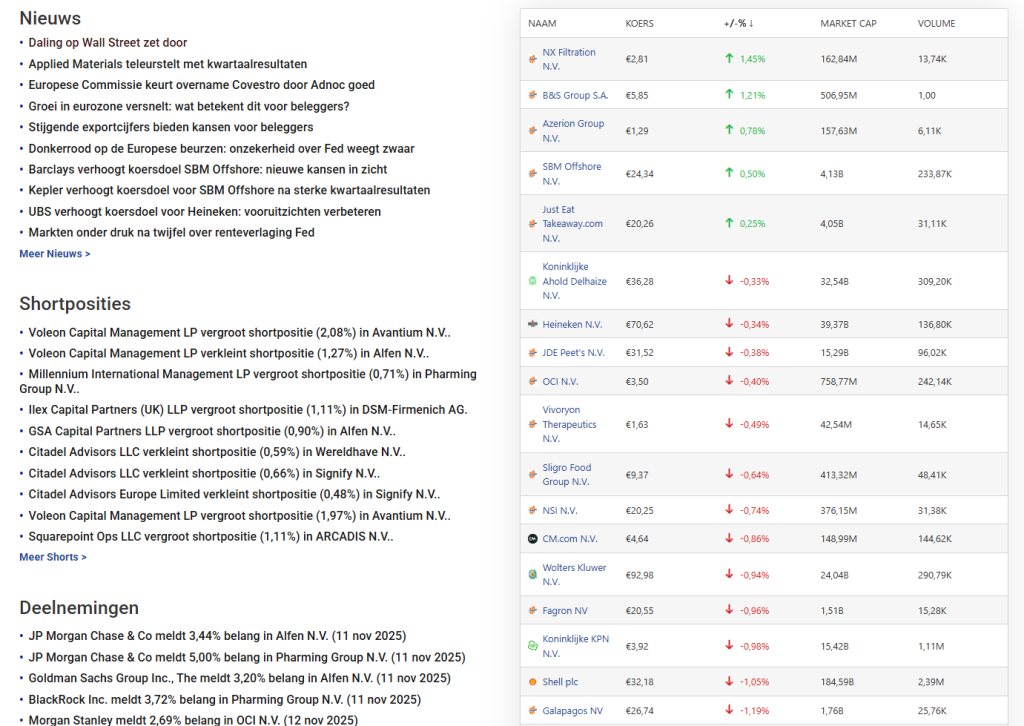Open BlackRock belang in Pharming Group entry
This screenshot has height=726, width=1024.
click(224, 700)
